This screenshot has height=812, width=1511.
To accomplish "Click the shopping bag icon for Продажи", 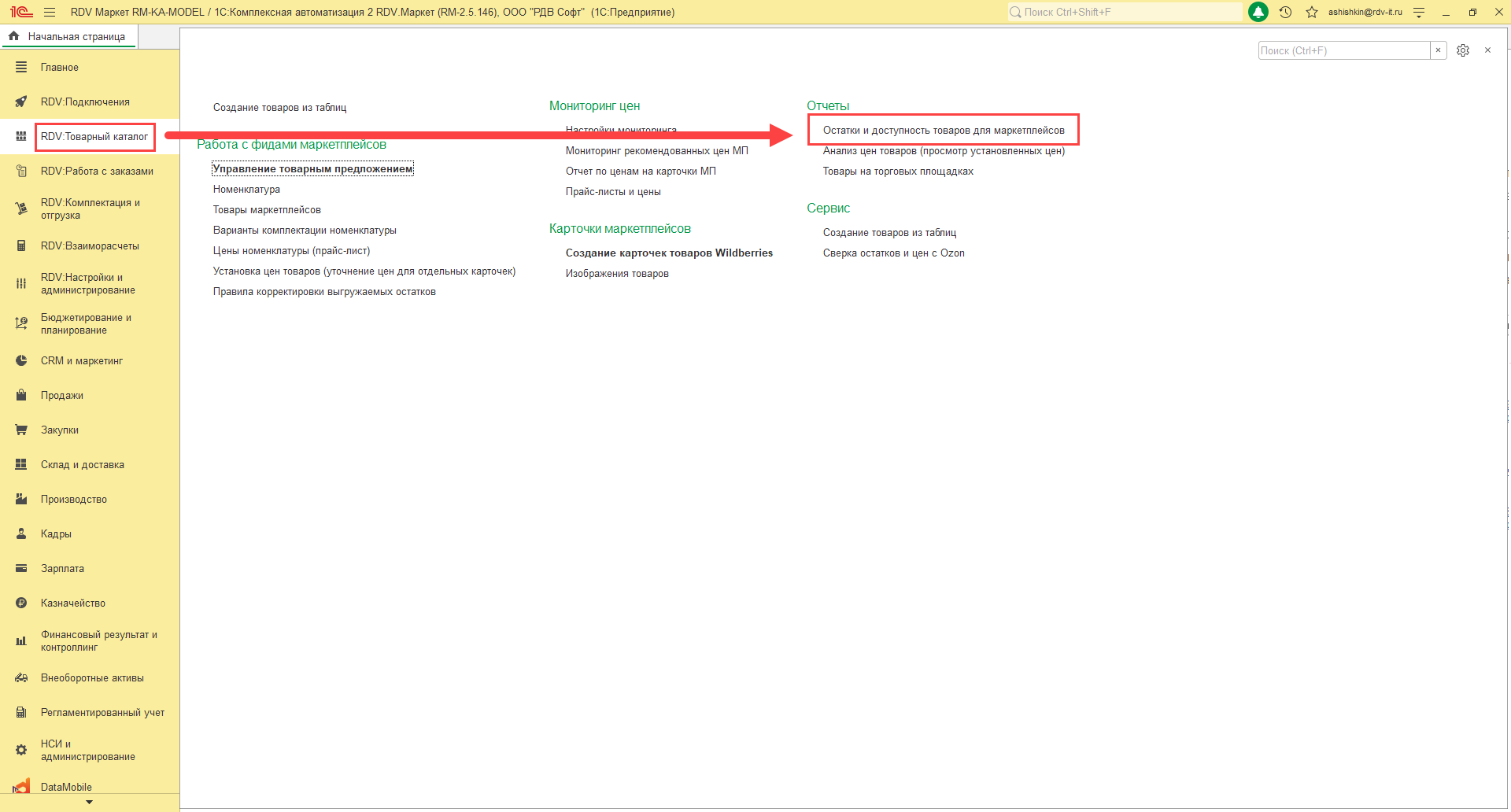I will click(x=21, y=396).
